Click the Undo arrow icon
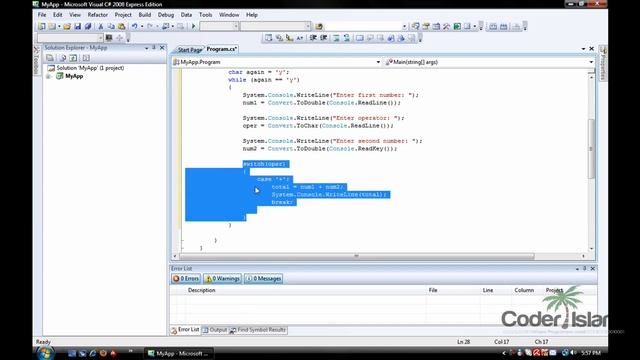 [x=134, y=27]
